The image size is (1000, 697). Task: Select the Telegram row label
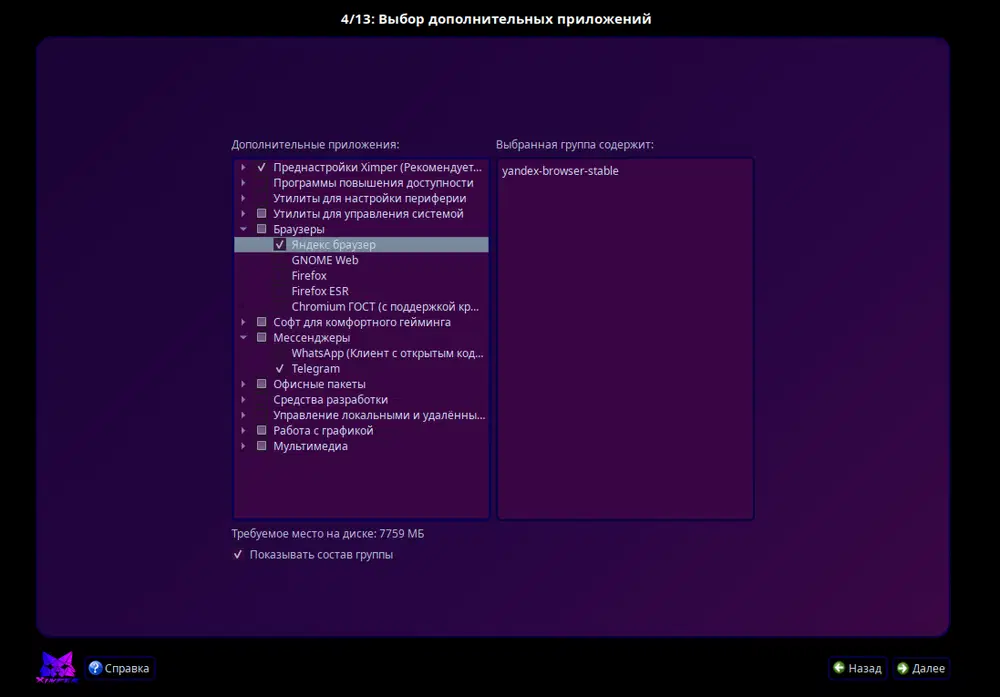[316, 369]
